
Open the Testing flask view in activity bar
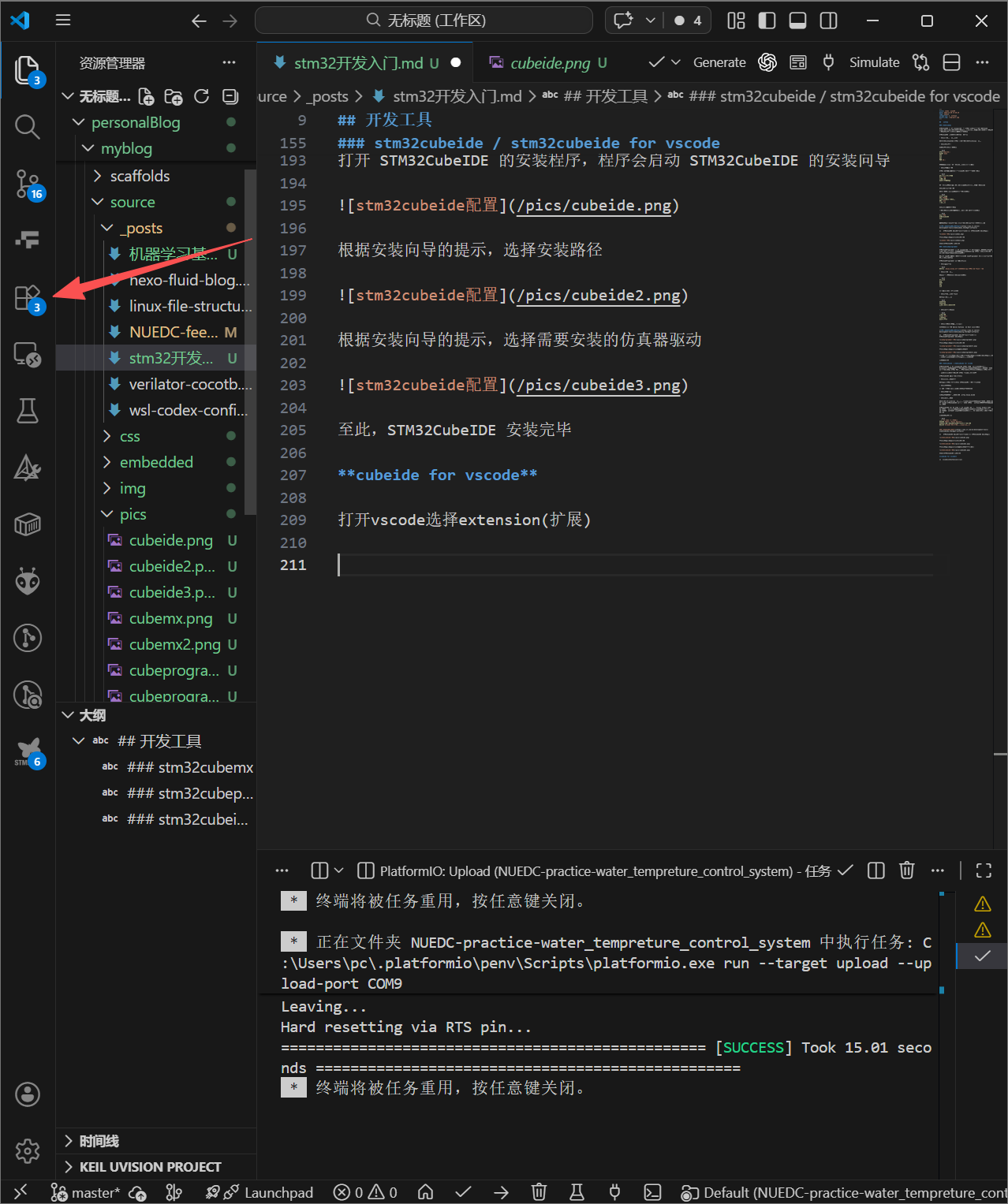pos(28,410)
